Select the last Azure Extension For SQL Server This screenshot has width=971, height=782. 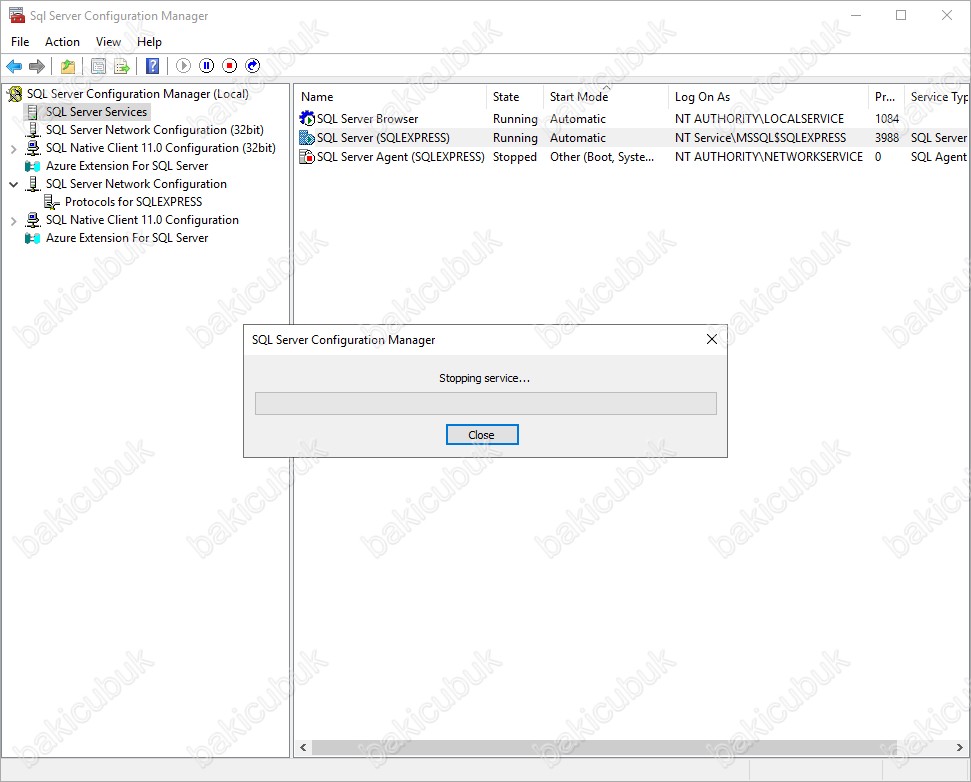click(x=127, y=238)
